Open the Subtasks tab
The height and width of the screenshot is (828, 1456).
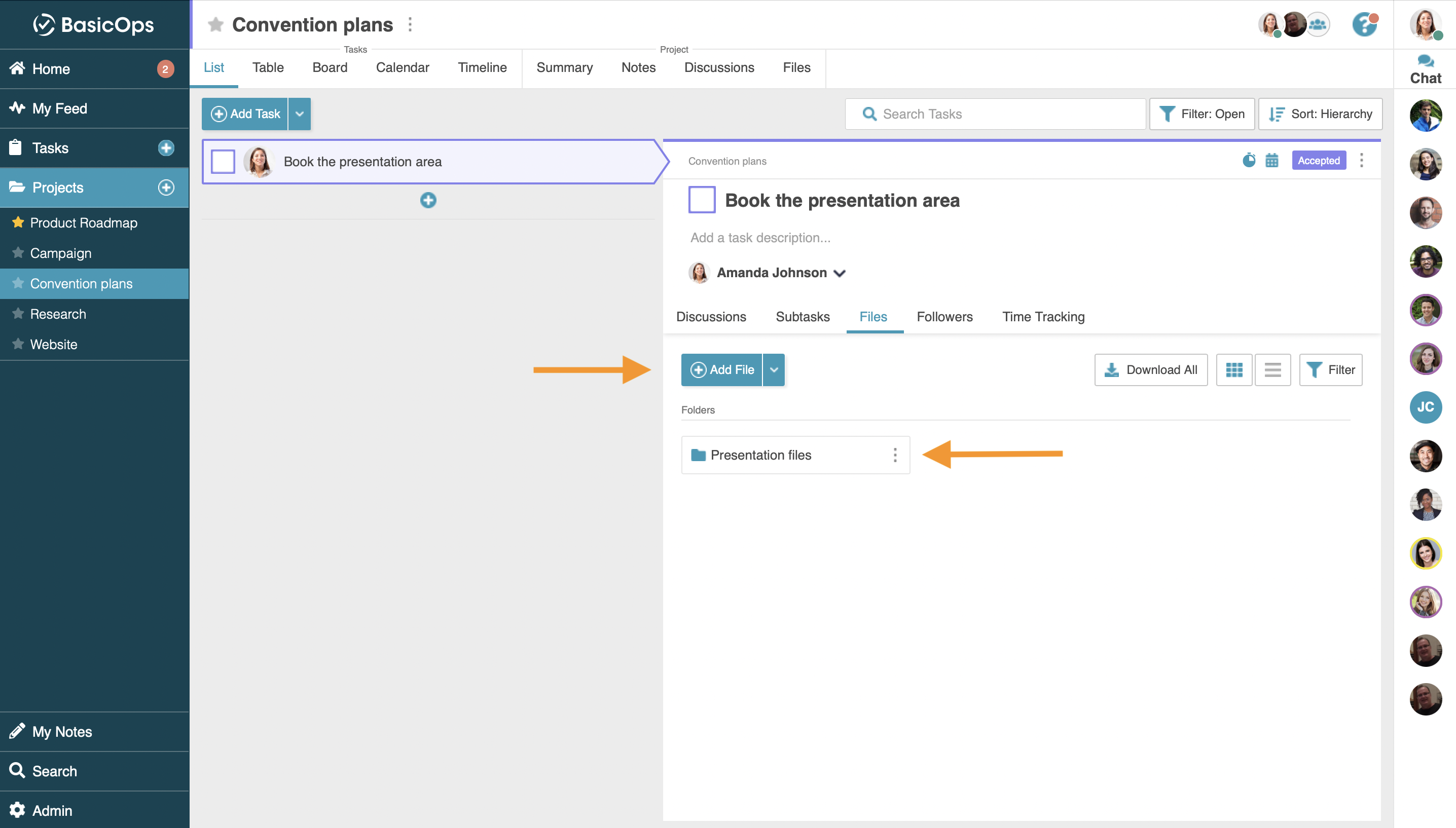803,317
